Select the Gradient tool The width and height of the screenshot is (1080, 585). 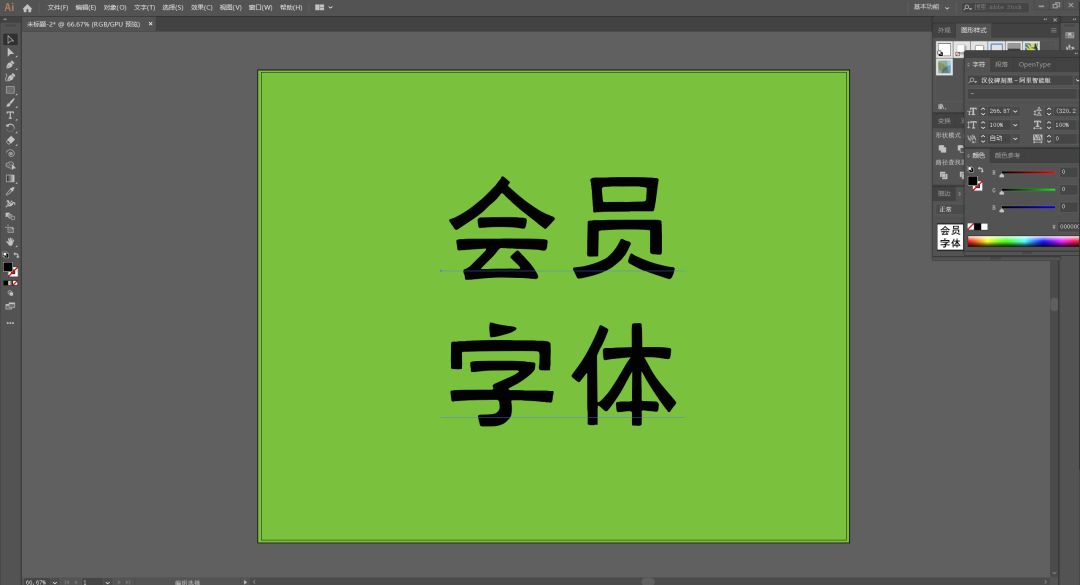[10, 178]
